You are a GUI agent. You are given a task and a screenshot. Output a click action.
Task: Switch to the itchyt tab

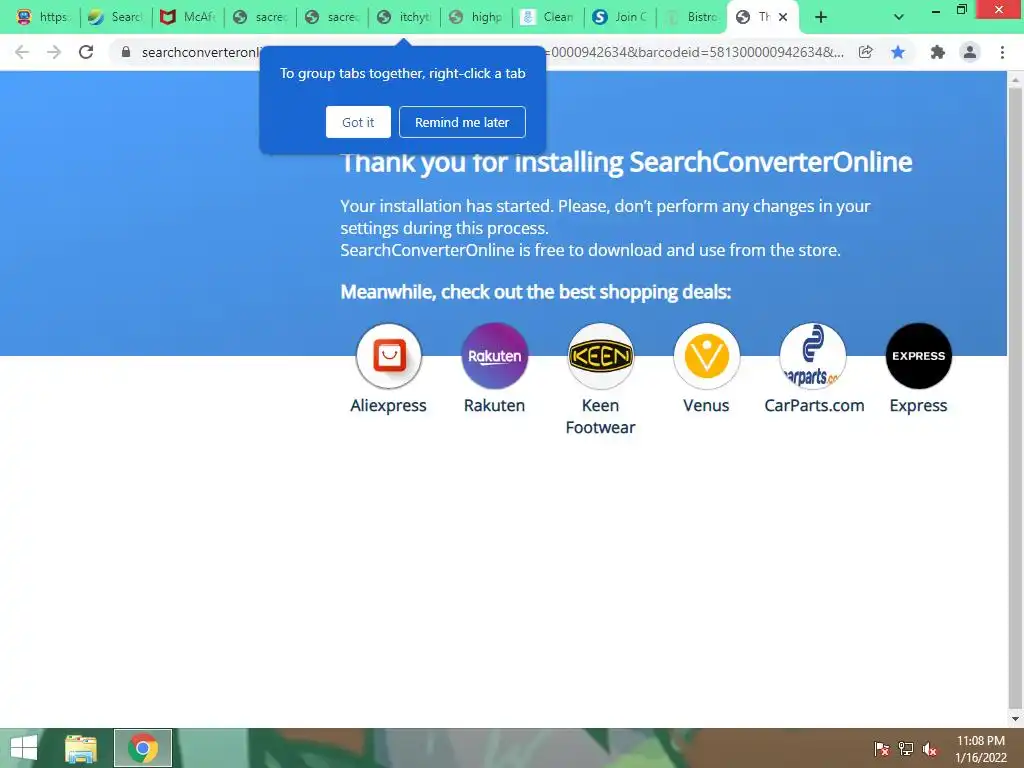pyautogui.click(x=404, y=17)
